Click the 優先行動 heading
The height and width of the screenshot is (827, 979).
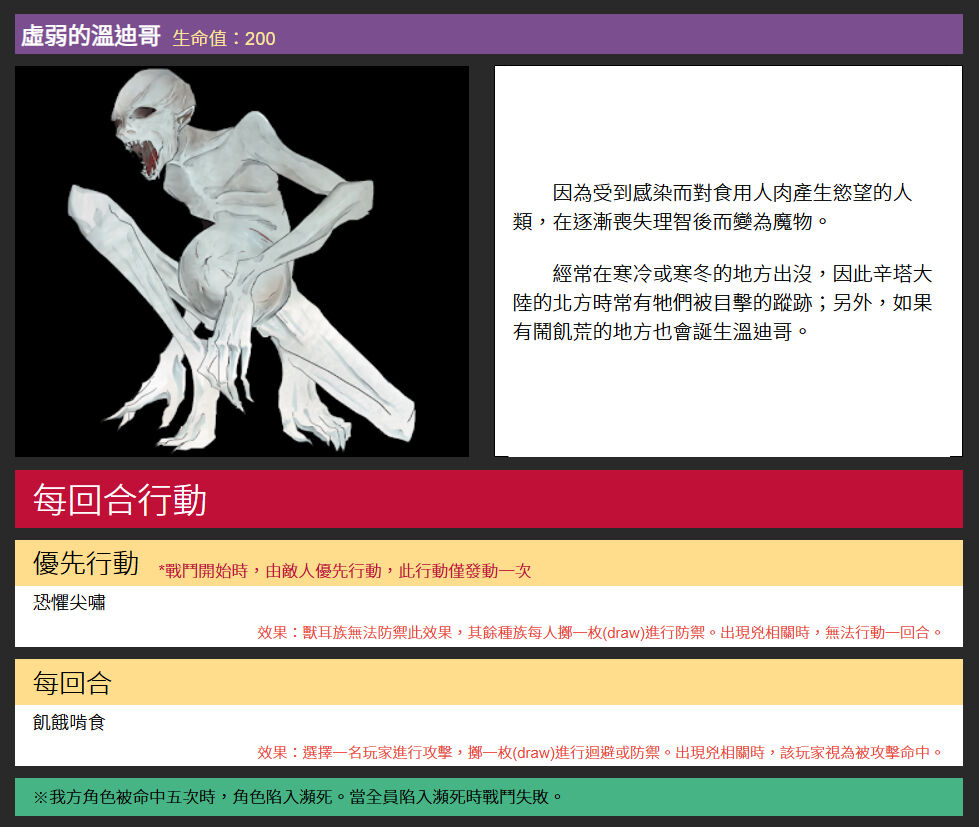(86, 563)
